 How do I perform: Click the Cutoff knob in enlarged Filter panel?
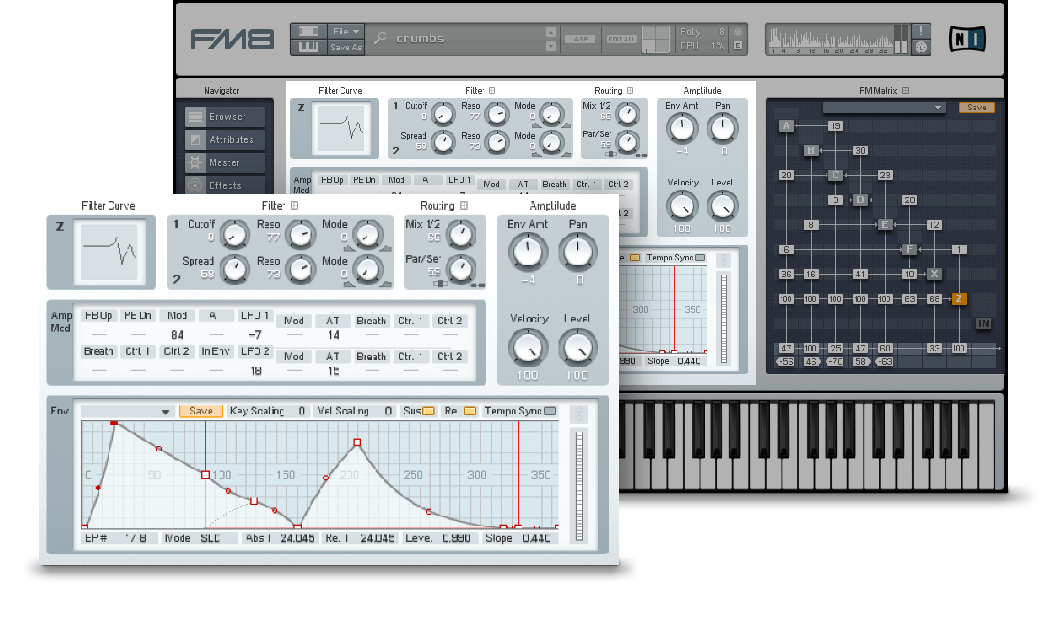coord(233,233)
